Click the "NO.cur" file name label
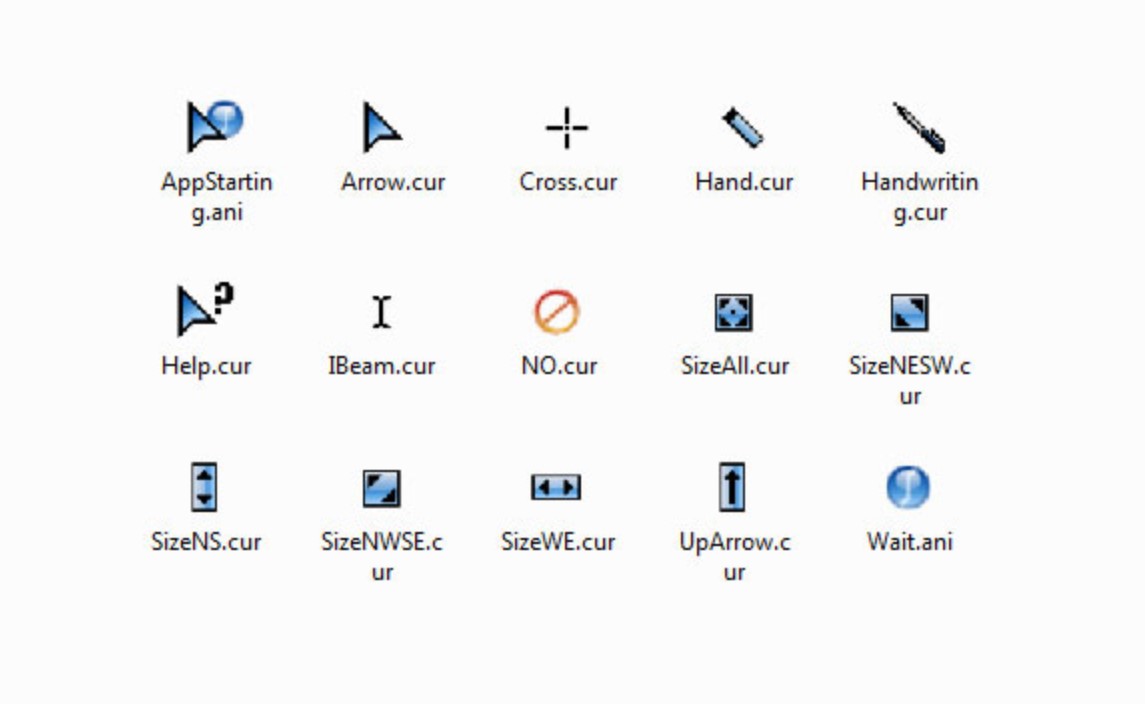Screen dimensions: 1145x704 pos(559,365)
